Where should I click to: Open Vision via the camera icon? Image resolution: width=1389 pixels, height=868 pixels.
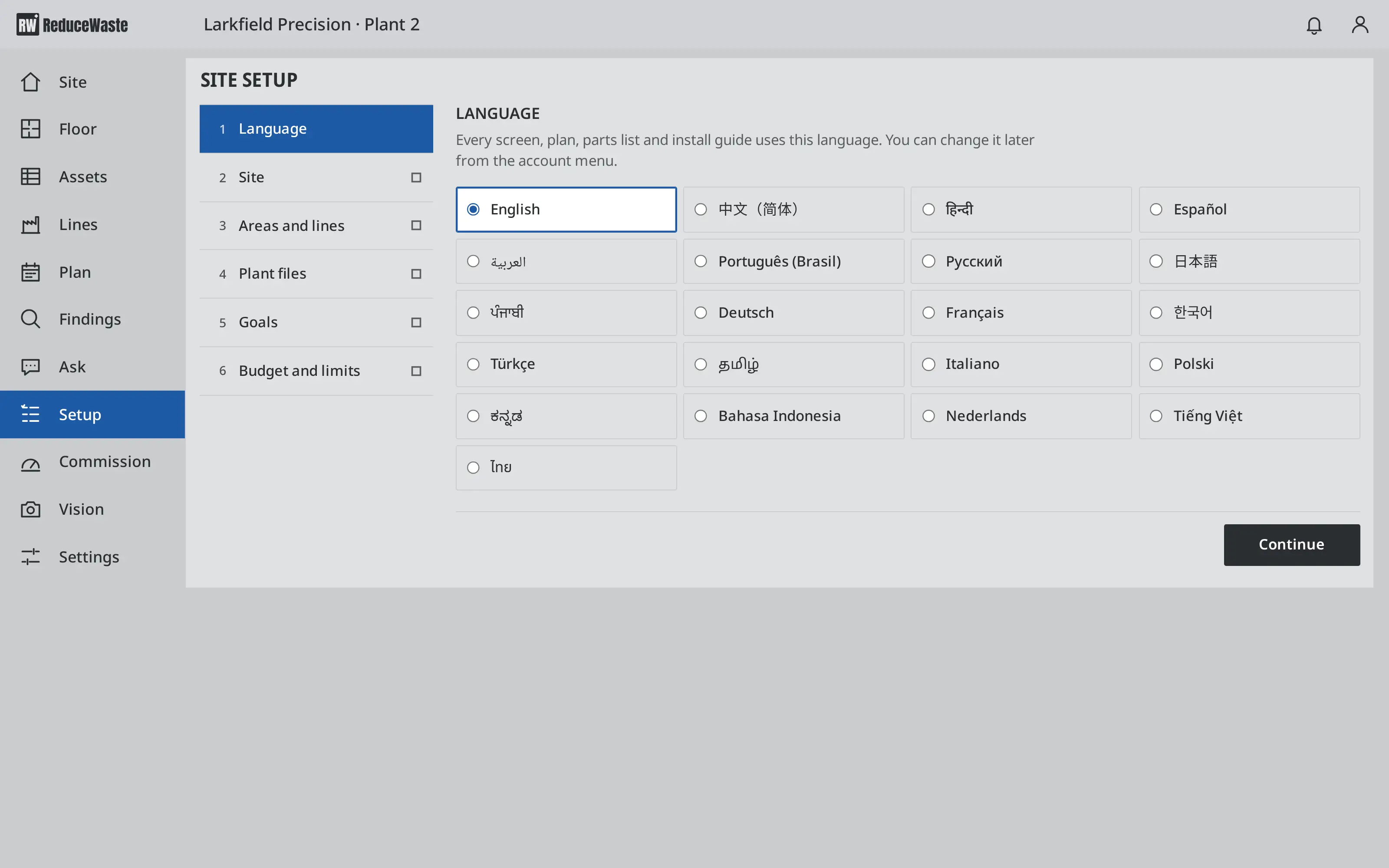coord(30,509)
